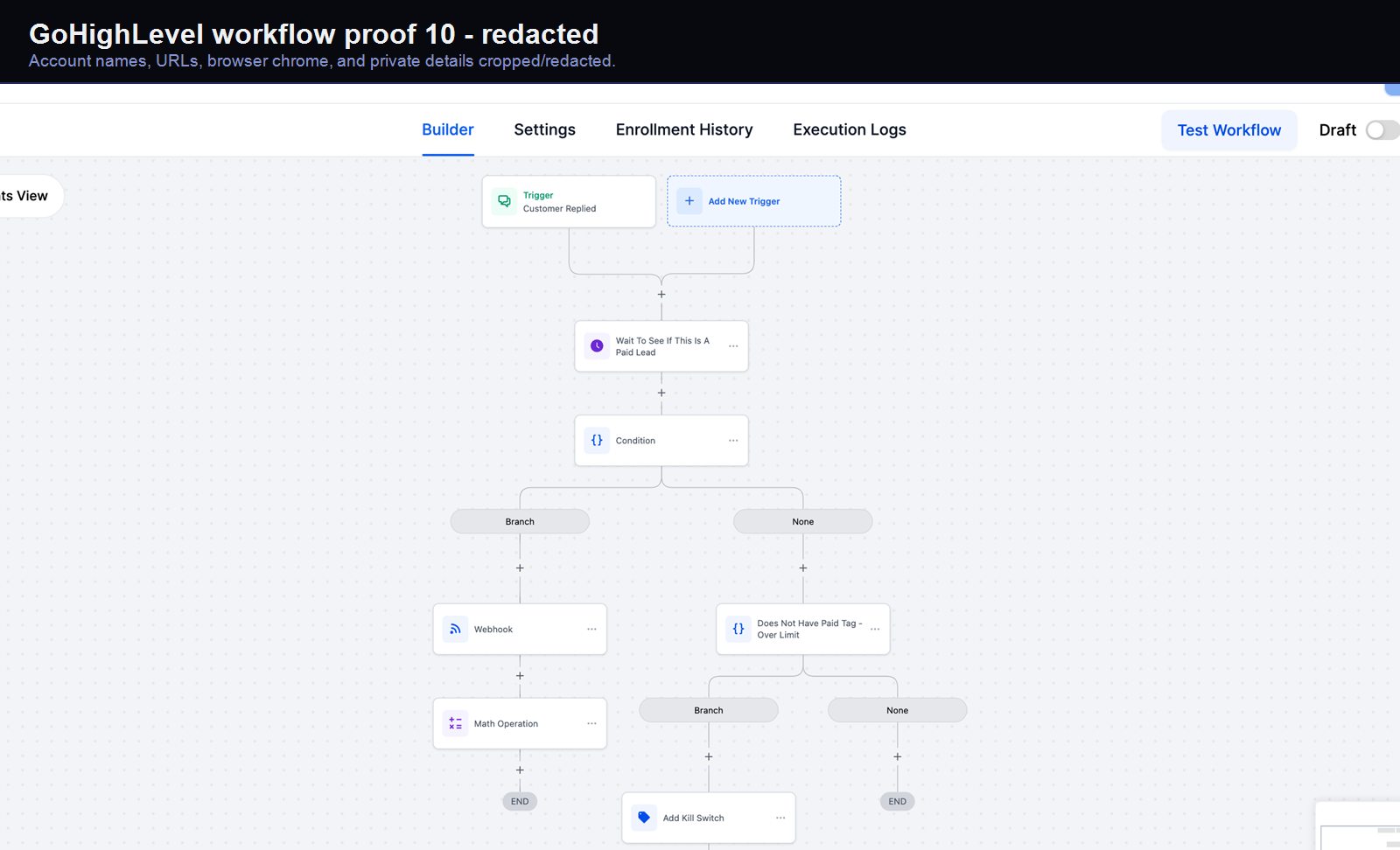
Task: Add a step under the lower Branch pill
Action: (x=709, y=757)
